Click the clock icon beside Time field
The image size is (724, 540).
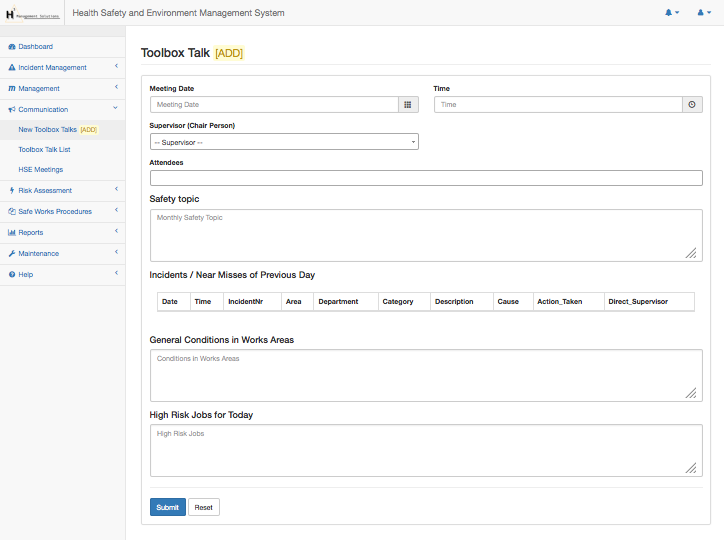point(692,104)
